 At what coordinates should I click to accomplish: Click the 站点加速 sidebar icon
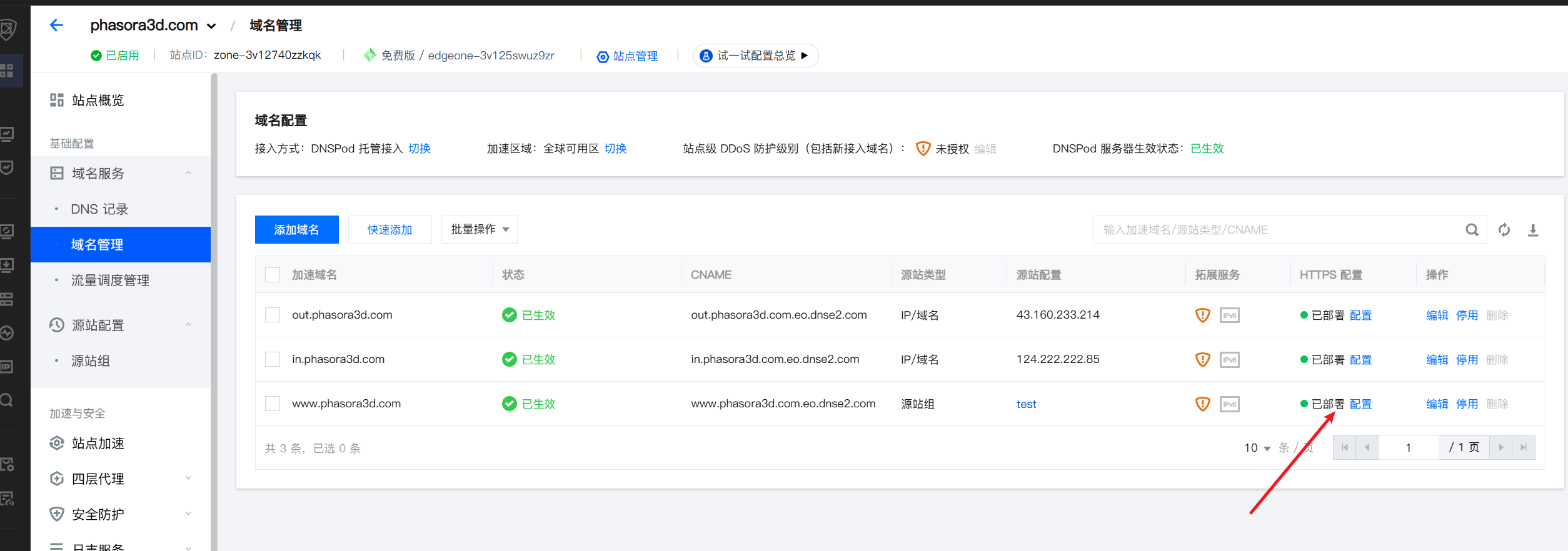(57, 443)
